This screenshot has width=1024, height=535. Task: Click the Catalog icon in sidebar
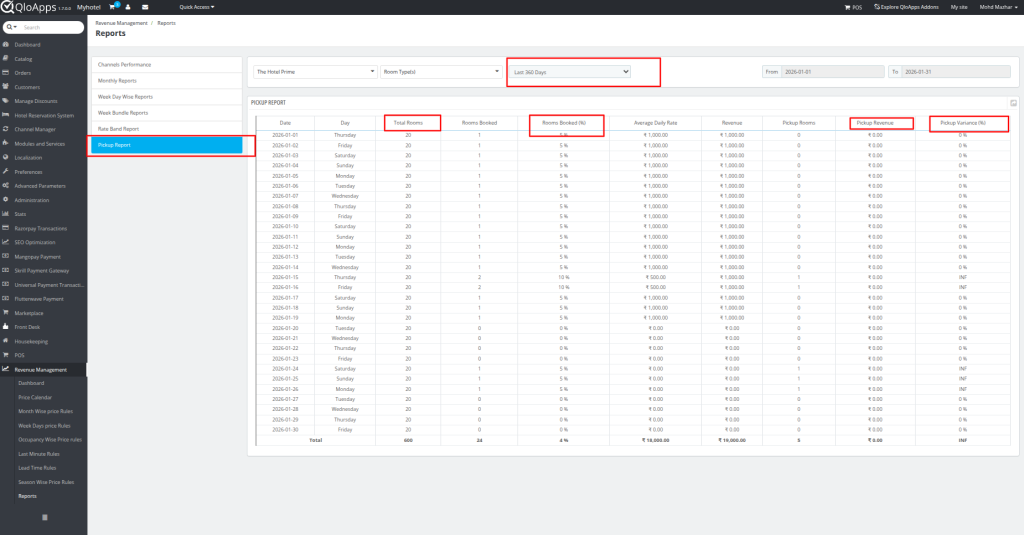coord(6,59)
